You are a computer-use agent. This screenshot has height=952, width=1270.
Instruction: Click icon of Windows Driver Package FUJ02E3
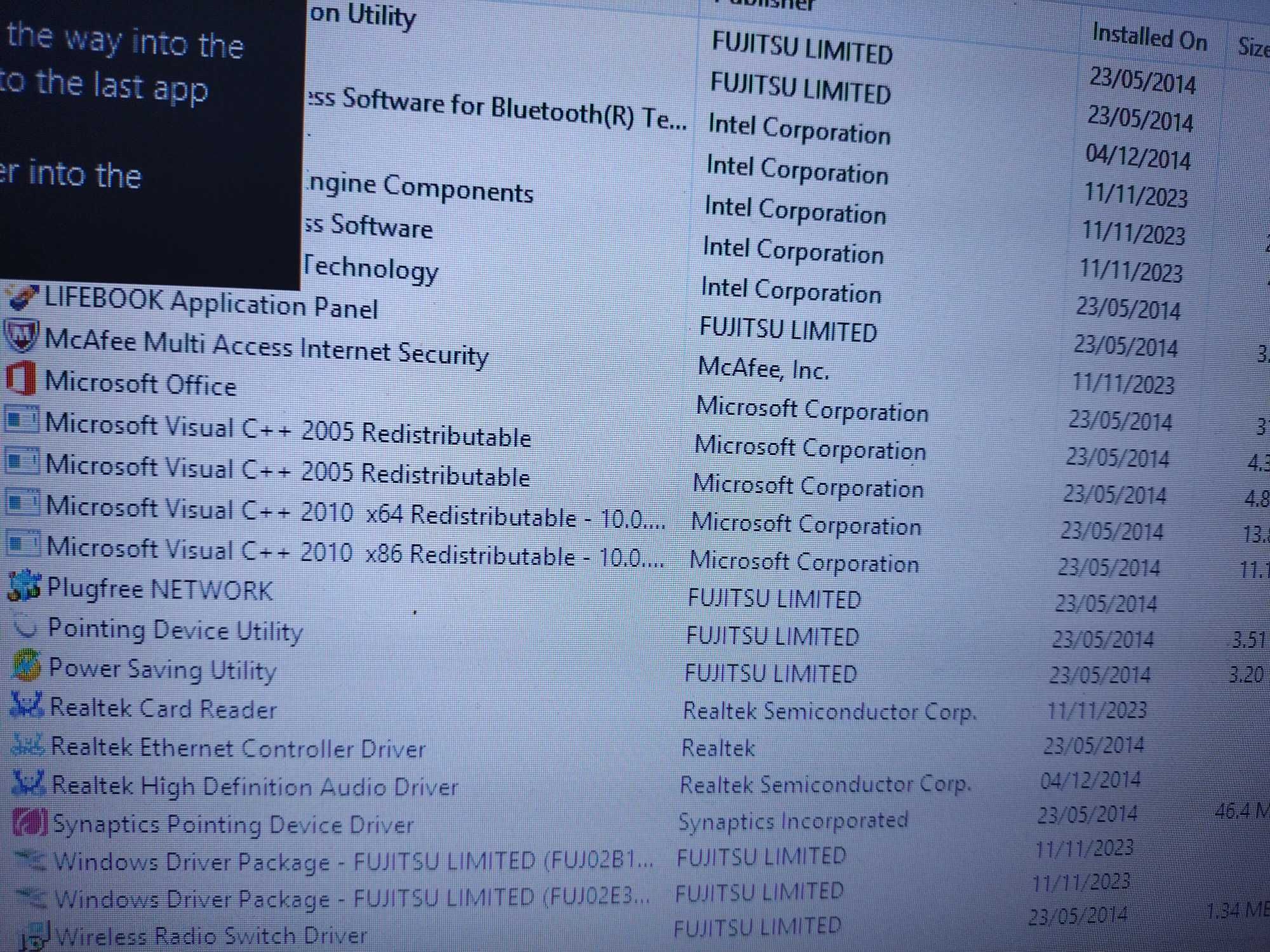click(32, 897)
